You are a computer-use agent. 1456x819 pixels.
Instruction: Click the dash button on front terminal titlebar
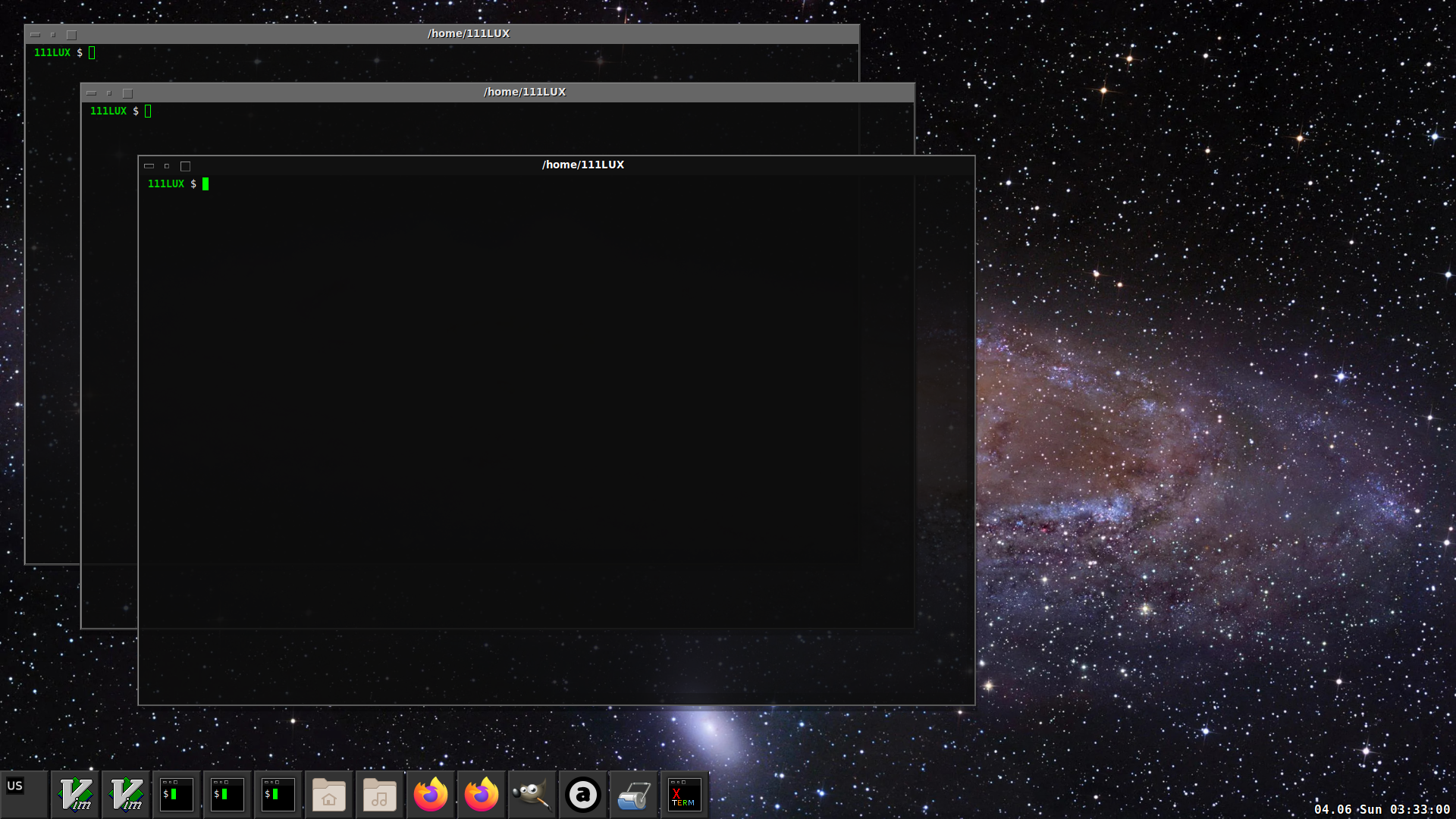tap(149, 166)
